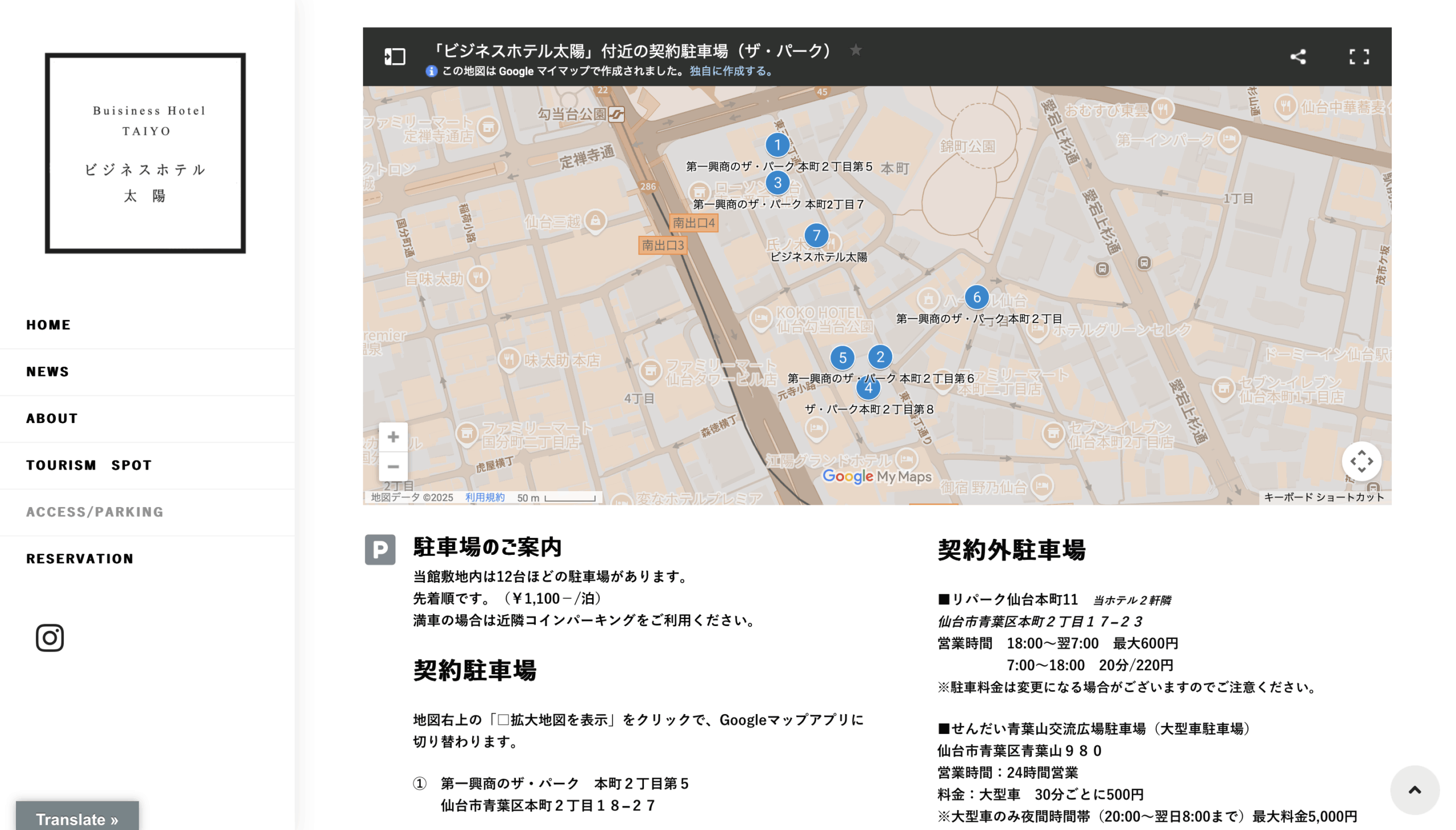Image resolution: width=1456 pixels, height=830 pixels.
Task: Click map marker number 6
Action: coord(977,297)
